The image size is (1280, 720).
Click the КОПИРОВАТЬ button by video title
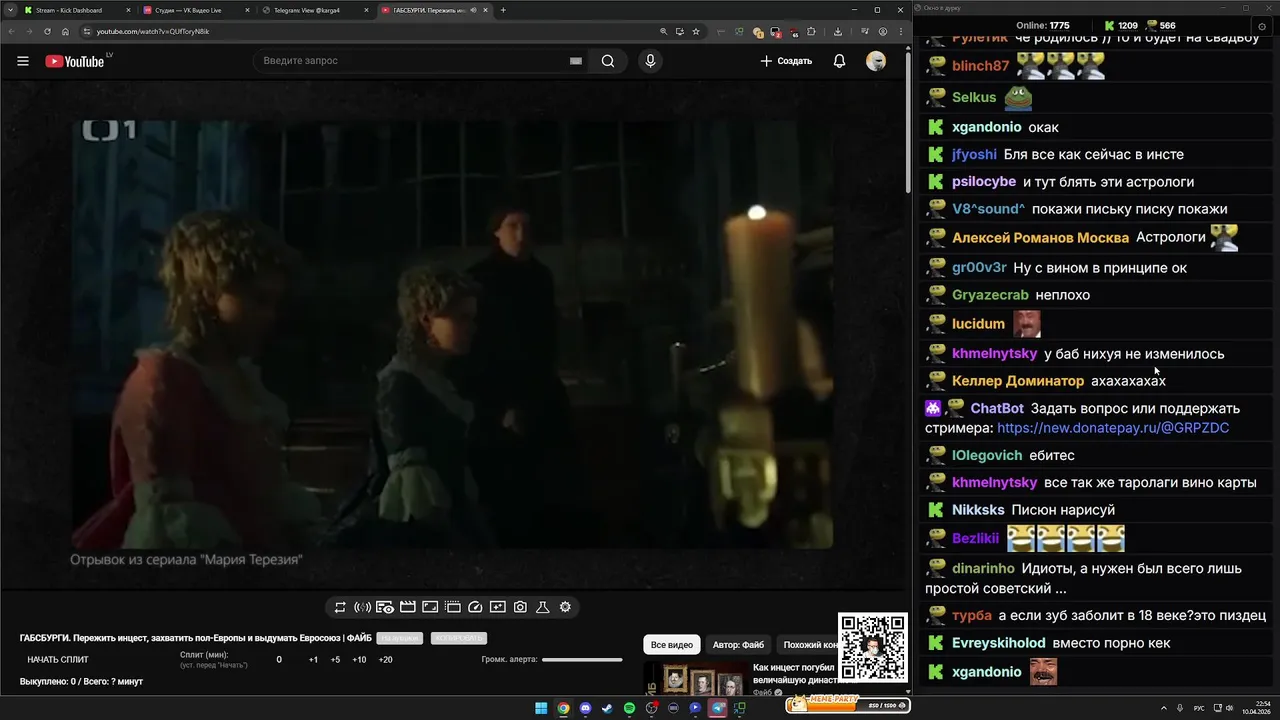point(458,638)
